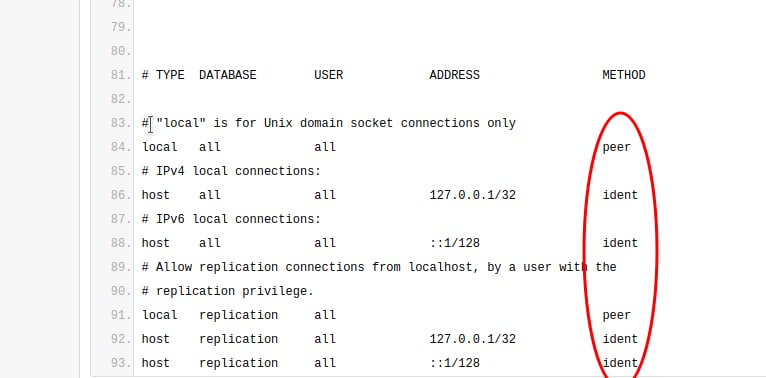Click line number 93 in gutter
766x378 pixels.
(x=121, y=363)
